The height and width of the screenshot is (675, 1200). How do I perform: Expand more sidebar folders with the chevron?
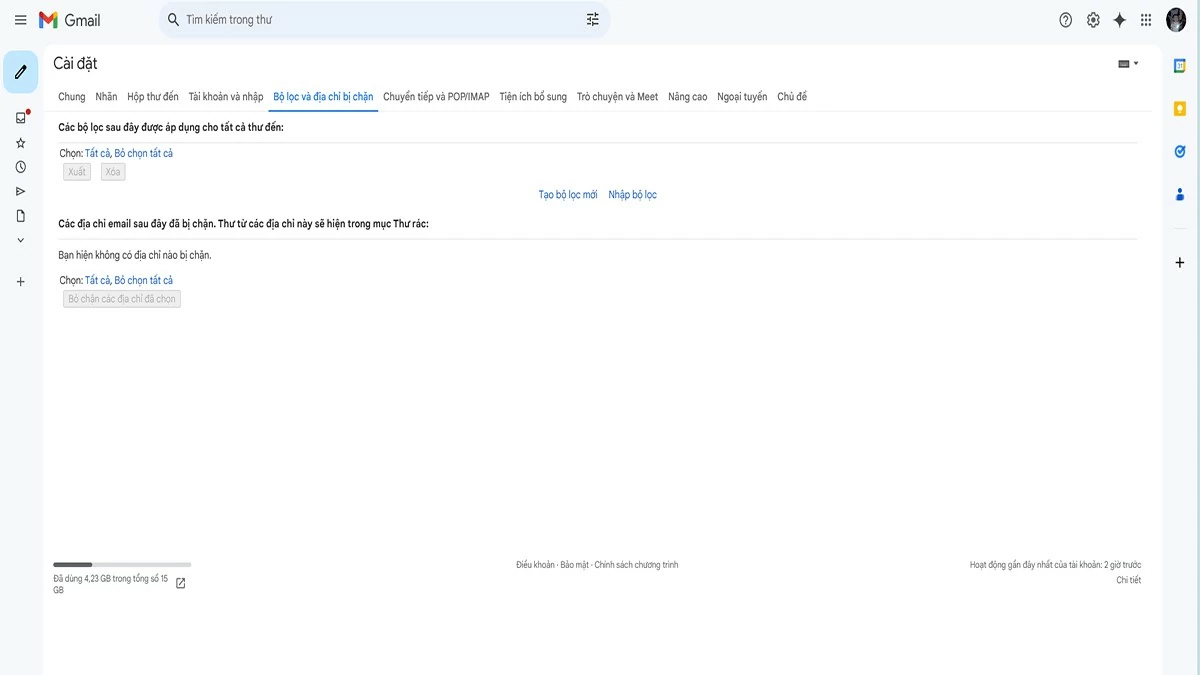20,239
